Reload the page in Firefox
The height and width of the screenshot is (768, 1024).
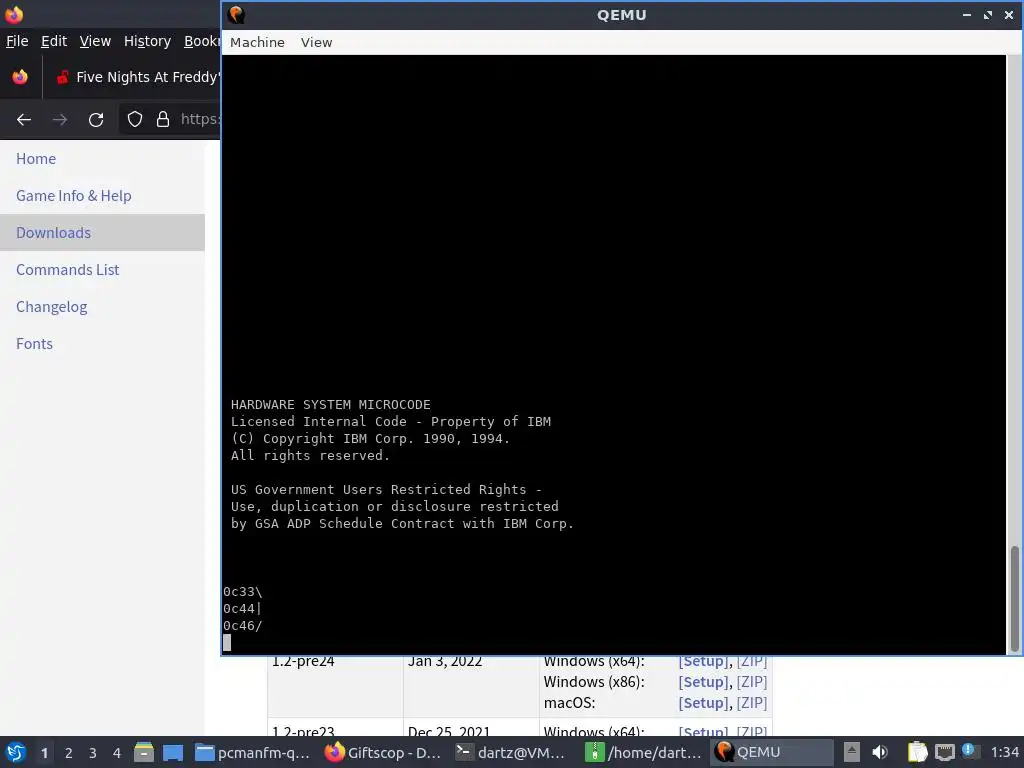coord(96,120)
